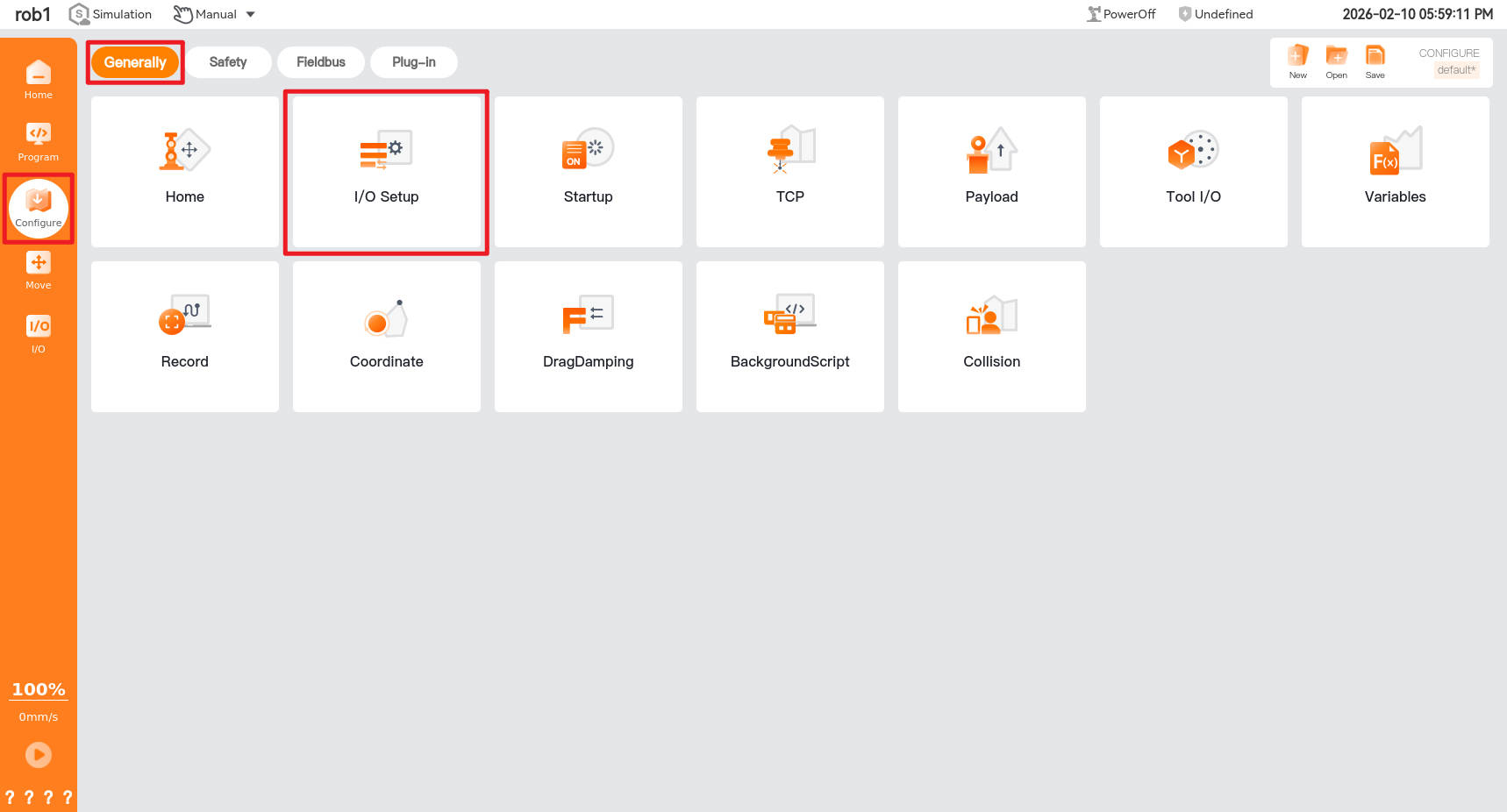The height and width of the screenshot is (812, 1507).
Task: Click the New configuration button
Action: click(x=1297, y=61)
